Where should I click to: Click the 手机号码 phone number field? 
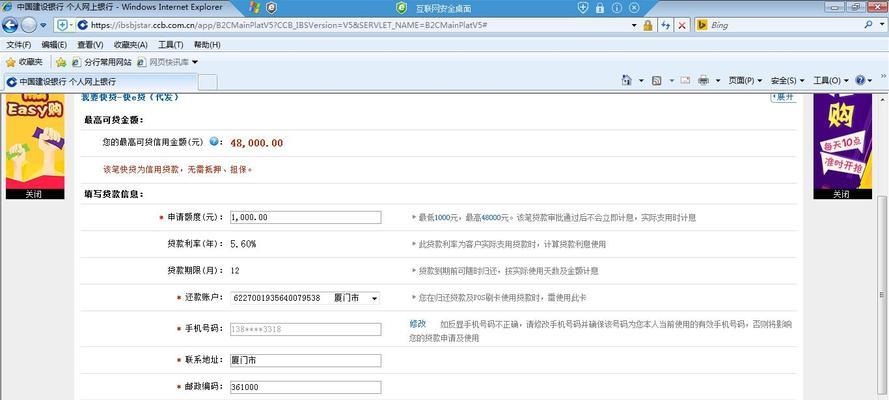pos(305,329)
